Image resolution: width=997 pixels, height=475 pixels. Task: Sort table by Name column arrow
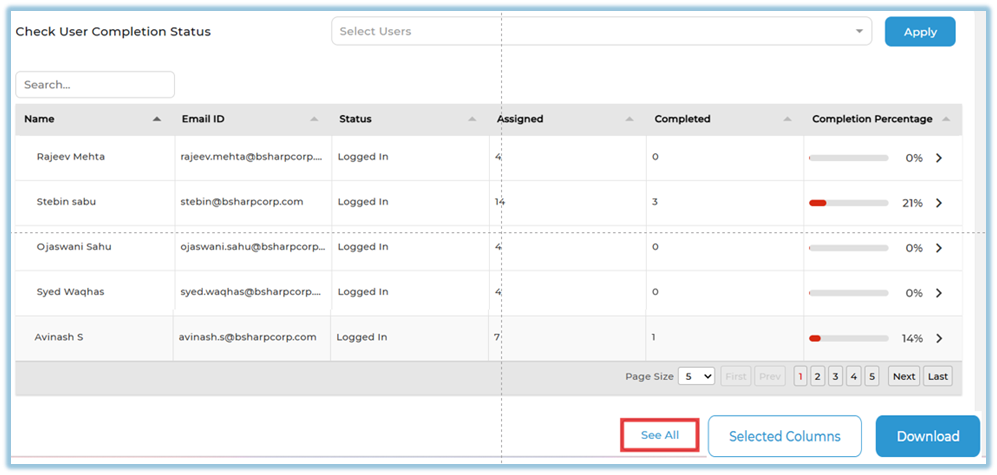coord(157,119)
